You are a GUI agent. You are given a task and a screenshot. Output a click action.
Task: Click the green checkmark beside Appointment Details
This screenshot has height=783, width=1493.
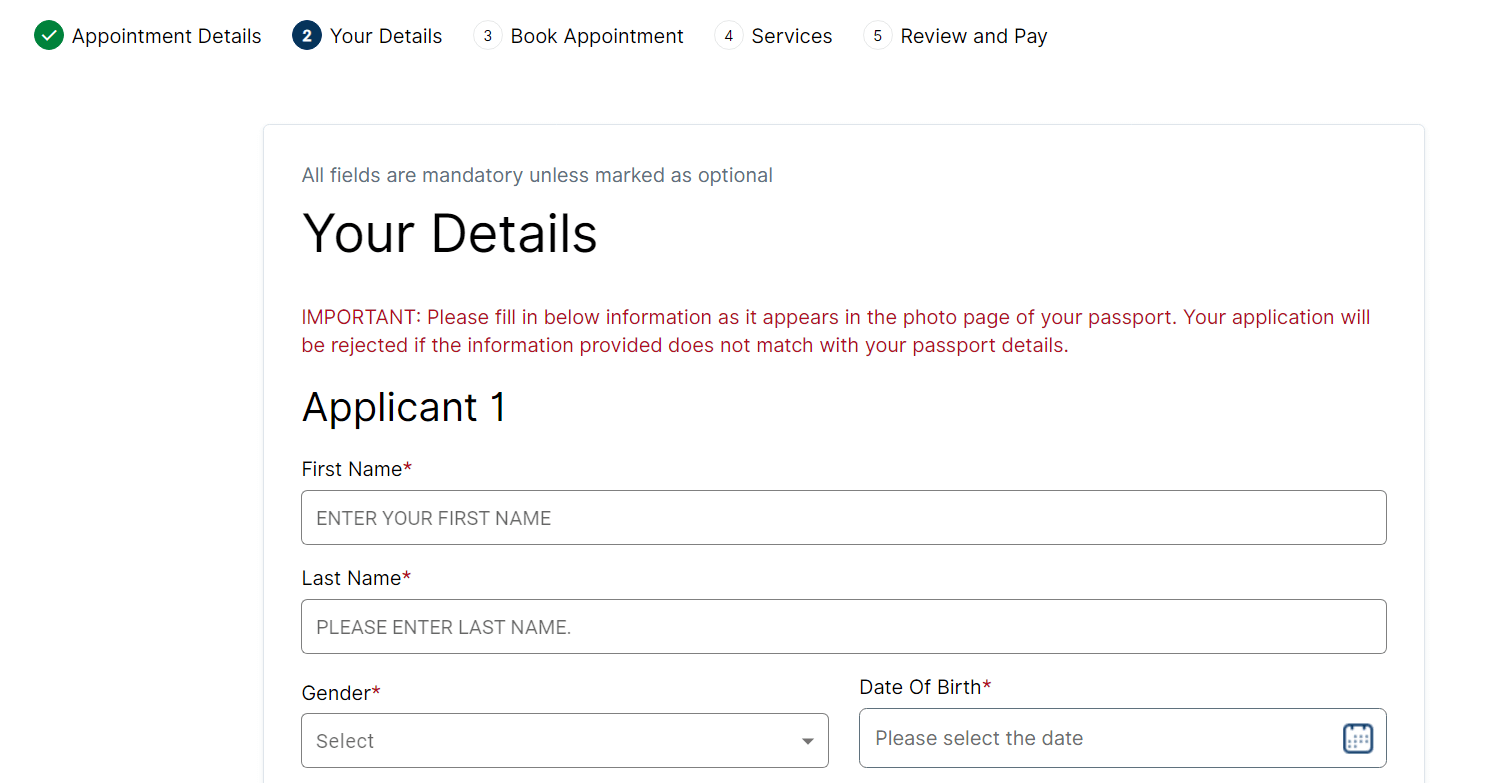(x=48, y=36)
